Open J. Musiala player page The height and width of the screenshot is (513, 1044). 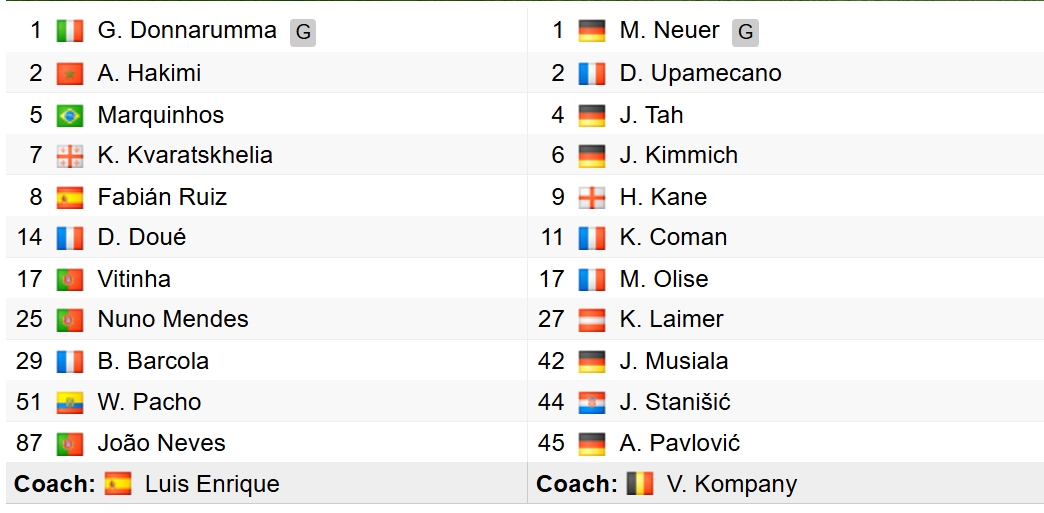(674, 361)
